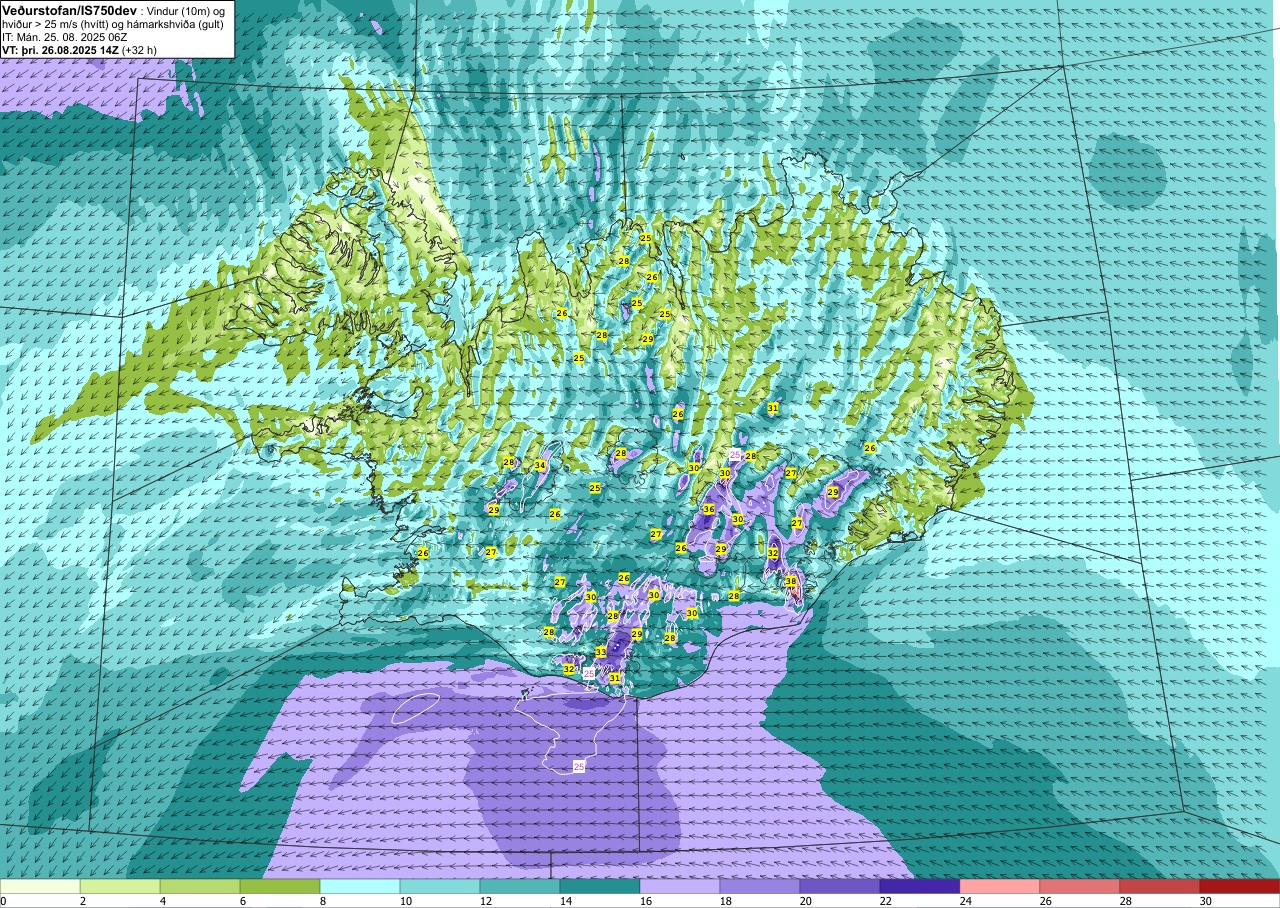Click the dark teal 14–16 legend swatch

600,886
